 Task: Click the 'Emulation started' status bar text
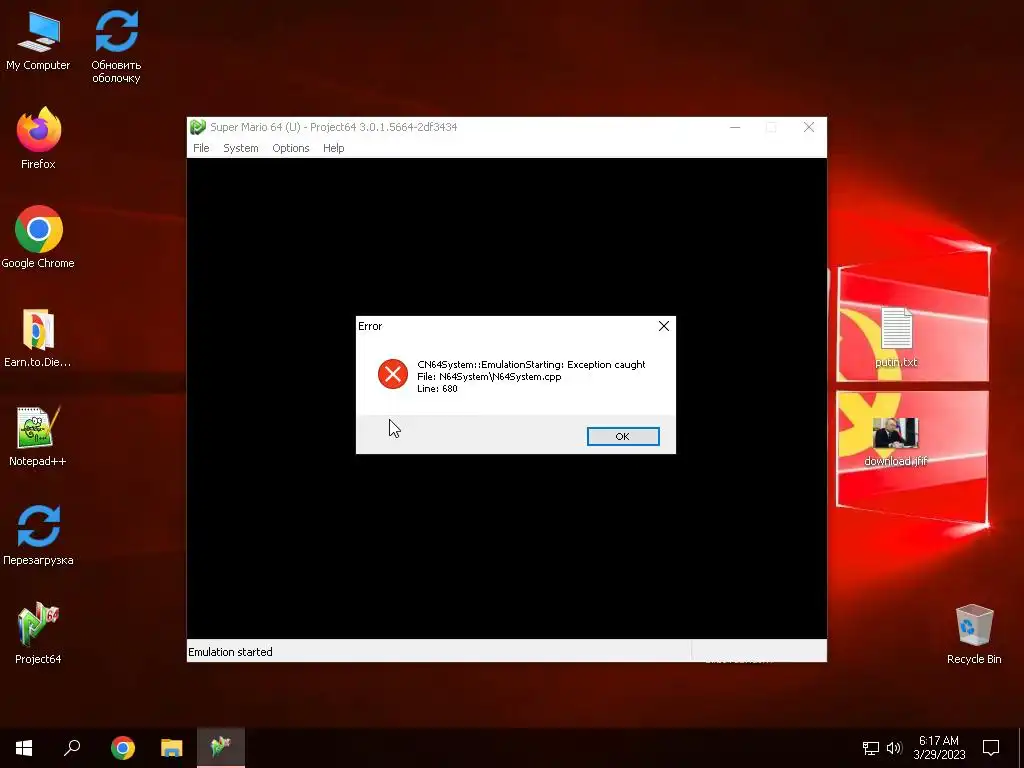pos(231,652)
